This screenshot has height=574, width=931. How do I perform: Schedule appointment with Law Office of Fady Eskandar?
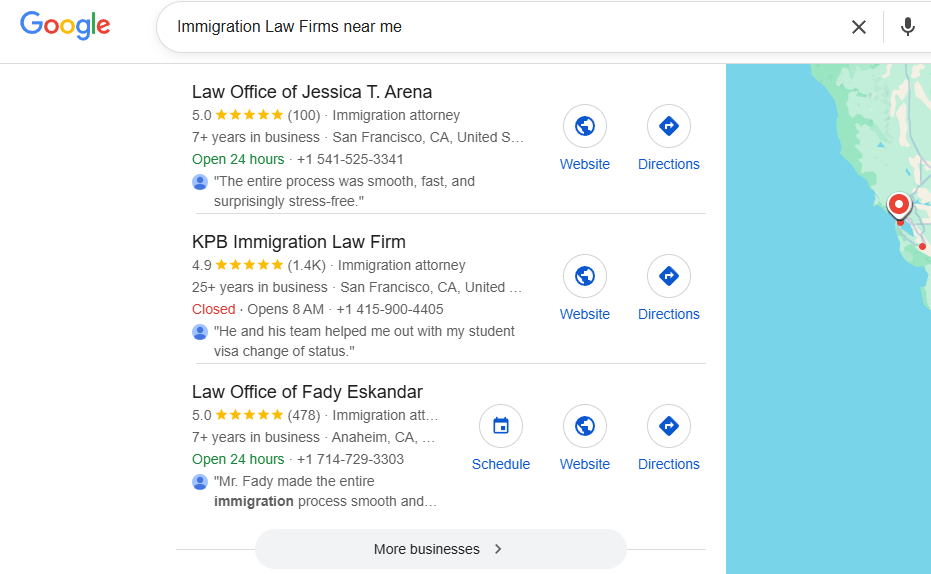coord(501,427)
